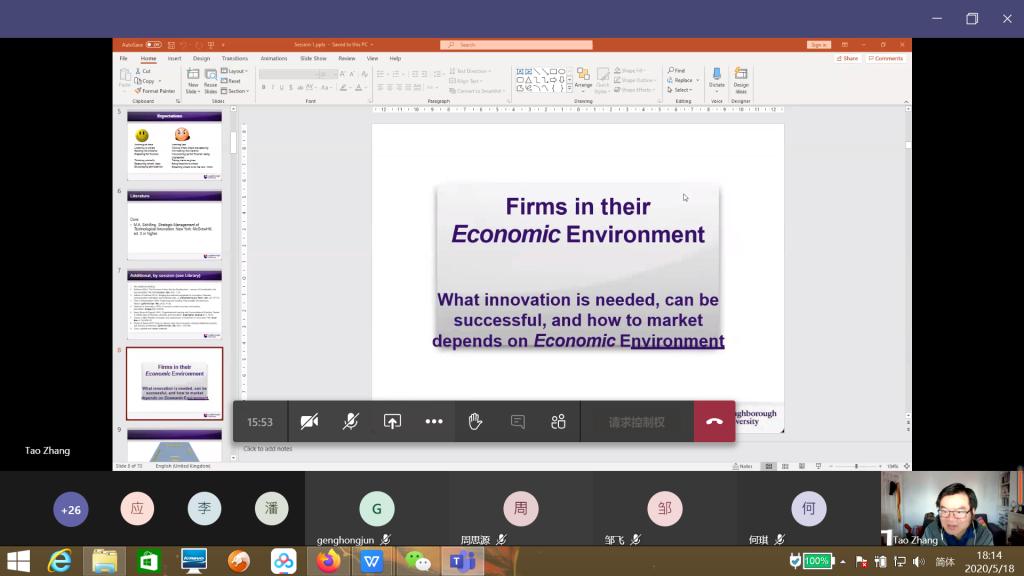The width and height of the screenshot is (1024, 576).
Task: Click the 请求控制权 request control button
Action: 637,422
